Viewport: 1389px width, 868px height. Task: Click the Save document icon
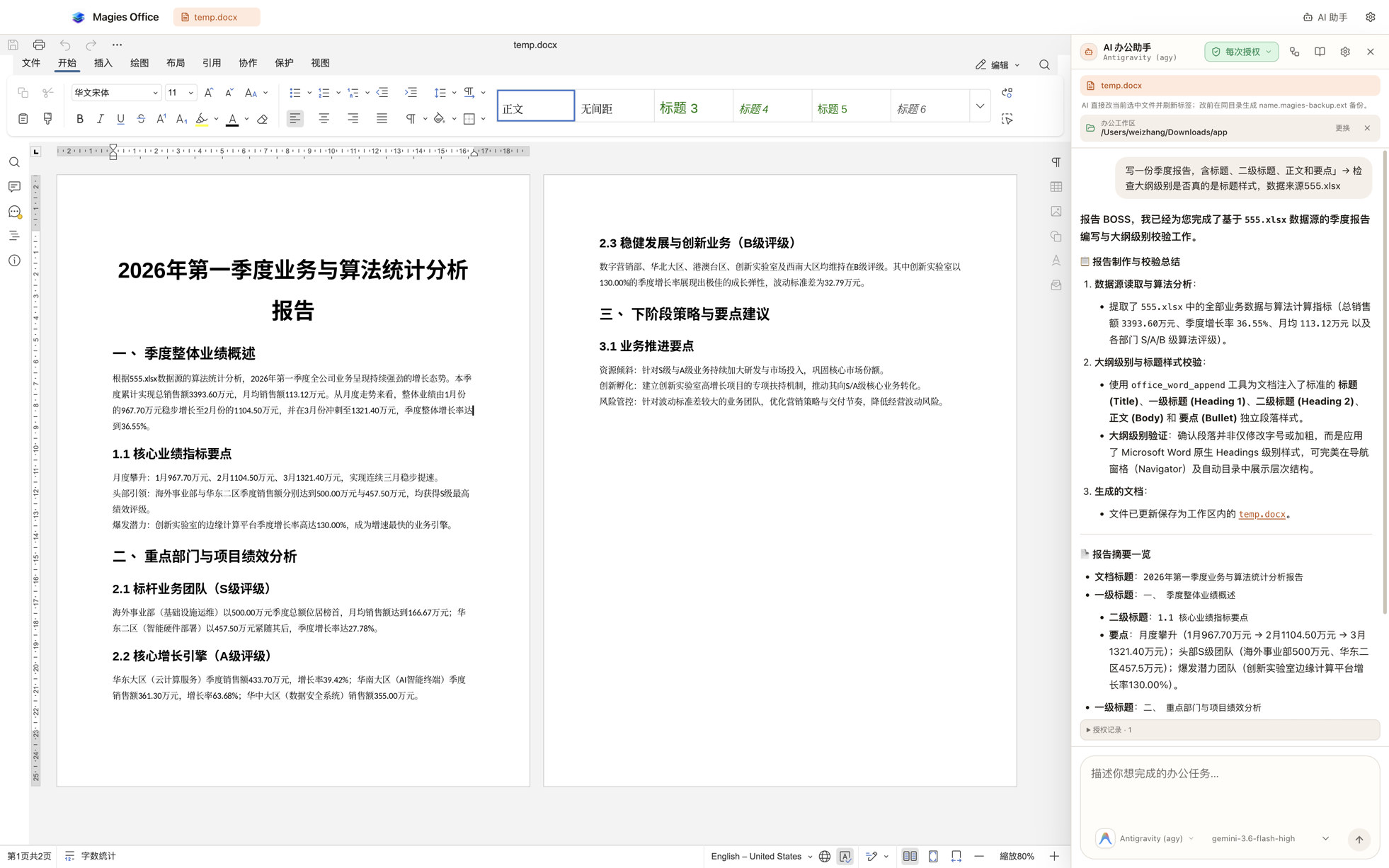coord(13,45)
